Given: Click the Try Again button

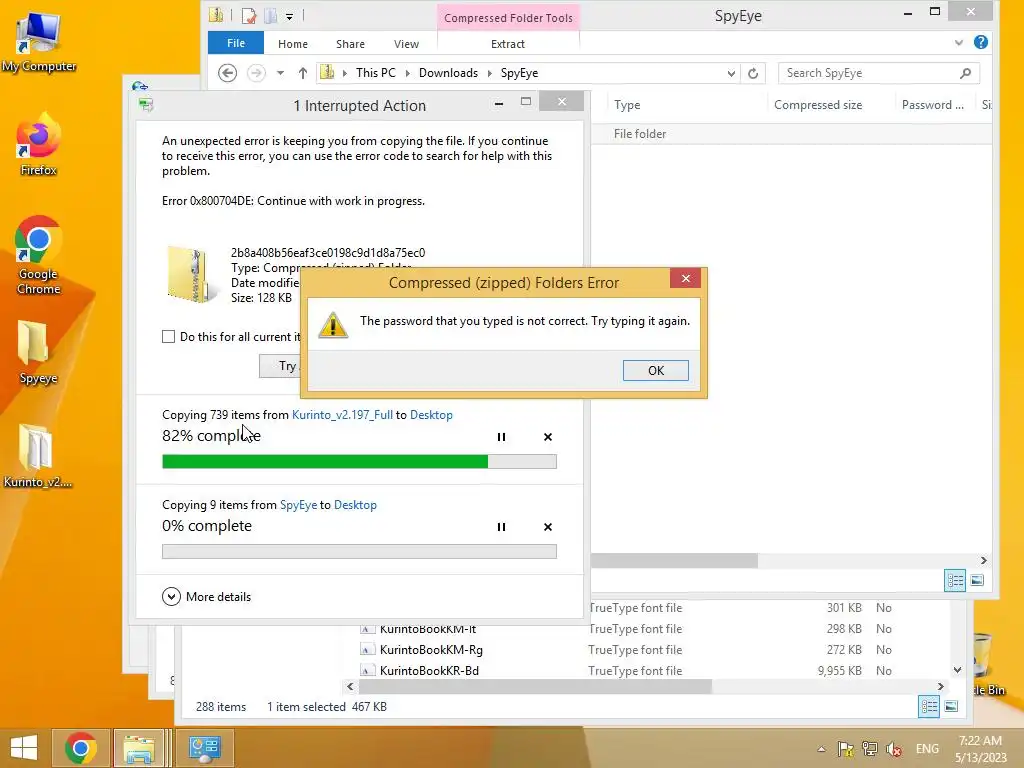Looking at the screenshot, I should [x=281, y=366].
